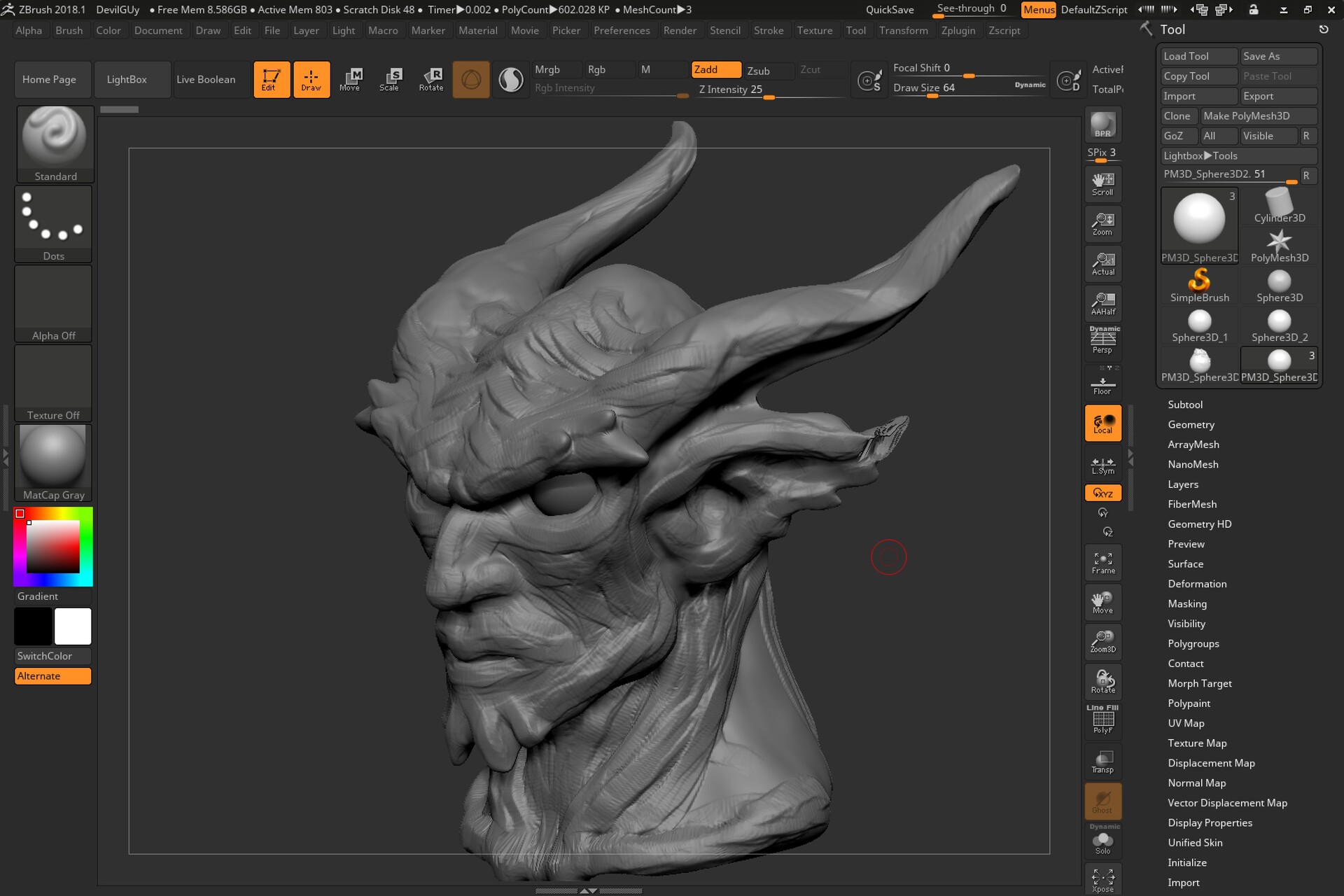Screen dimensions: 1344x896
Task: Click the BPR render button
Action: (1102, 124)
